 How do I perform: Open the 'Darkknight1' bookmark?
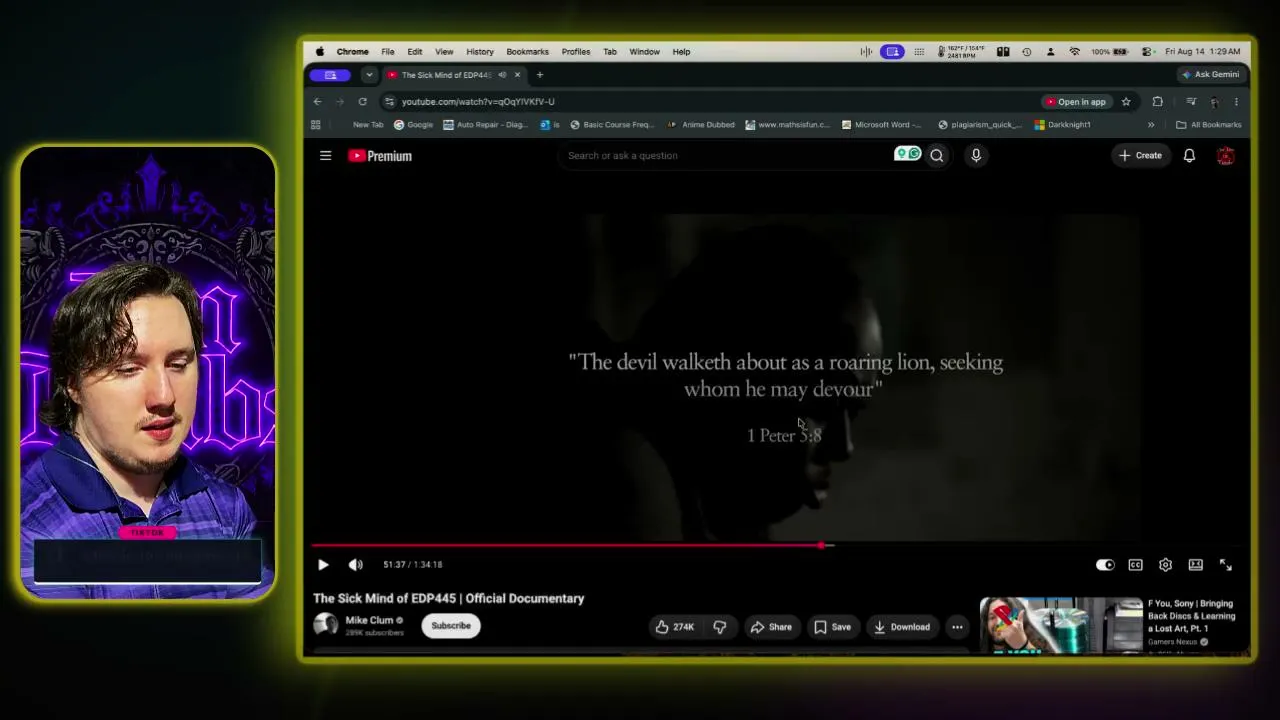pos(1063,125)
